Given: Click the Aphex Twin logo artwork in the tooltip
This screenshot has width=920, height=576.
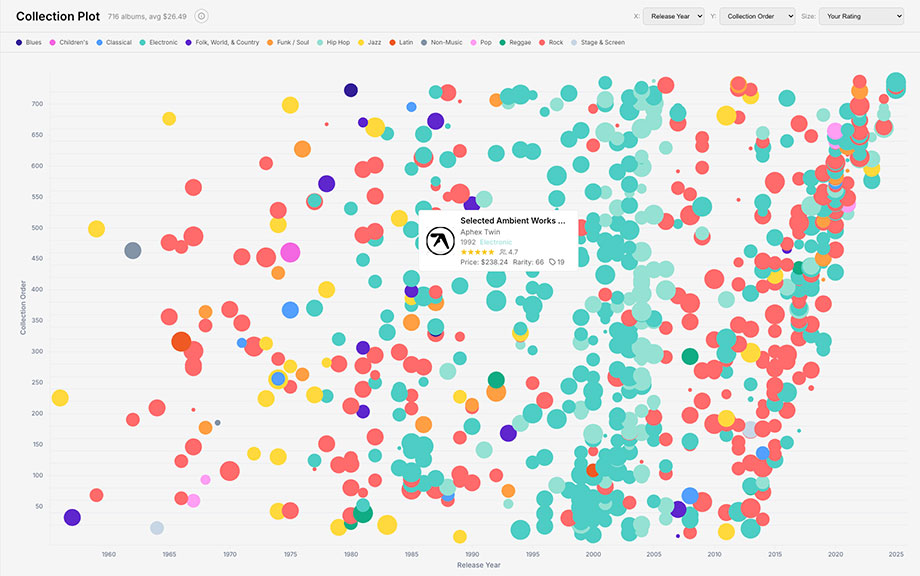Looking at the screenshot, I should coord(441,240).
